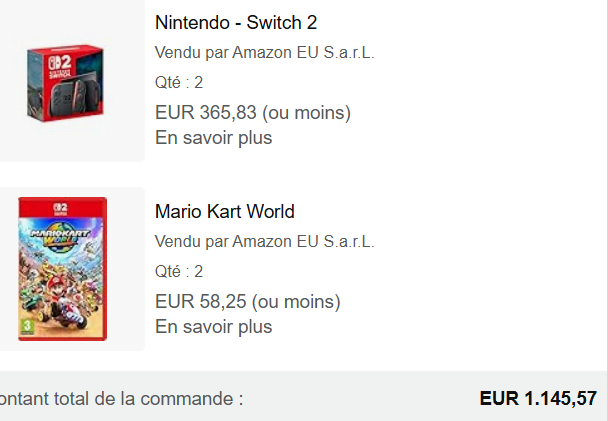This screenshot has height=421, width=608.
Task: Click the Switch 2 seller 'Vendu par Amazon EU S.a.r.L.'
Action: 264,52
